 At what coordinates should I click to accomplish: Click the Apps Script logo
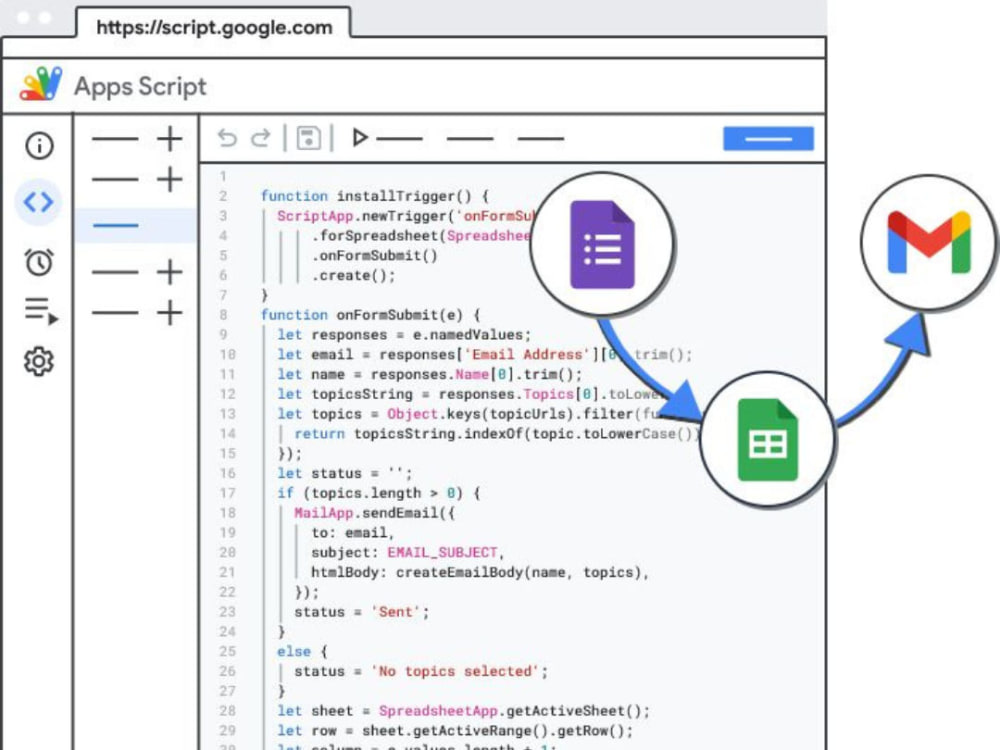41,84
